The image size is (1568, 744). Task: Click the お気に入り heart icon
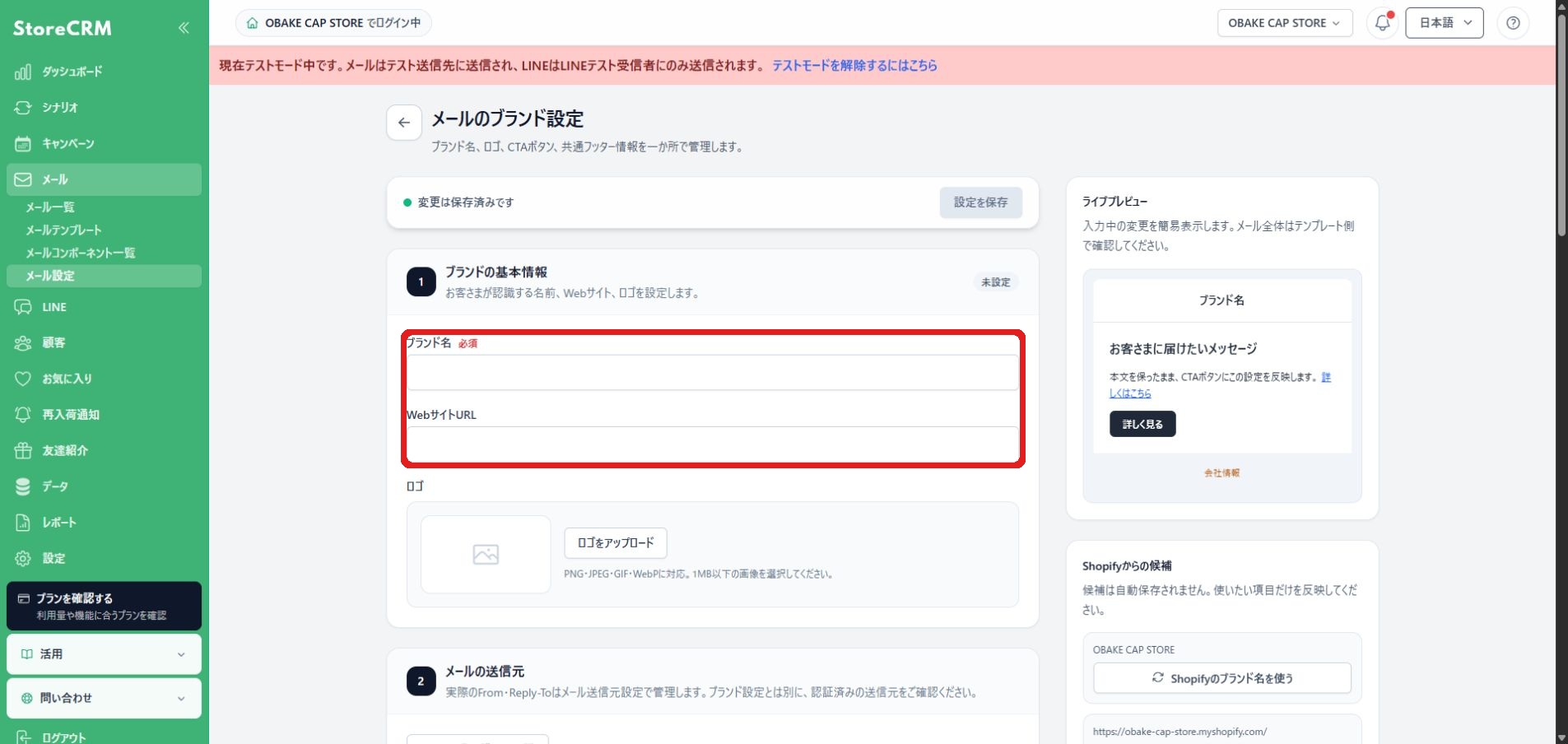click(x=23, y=379)
